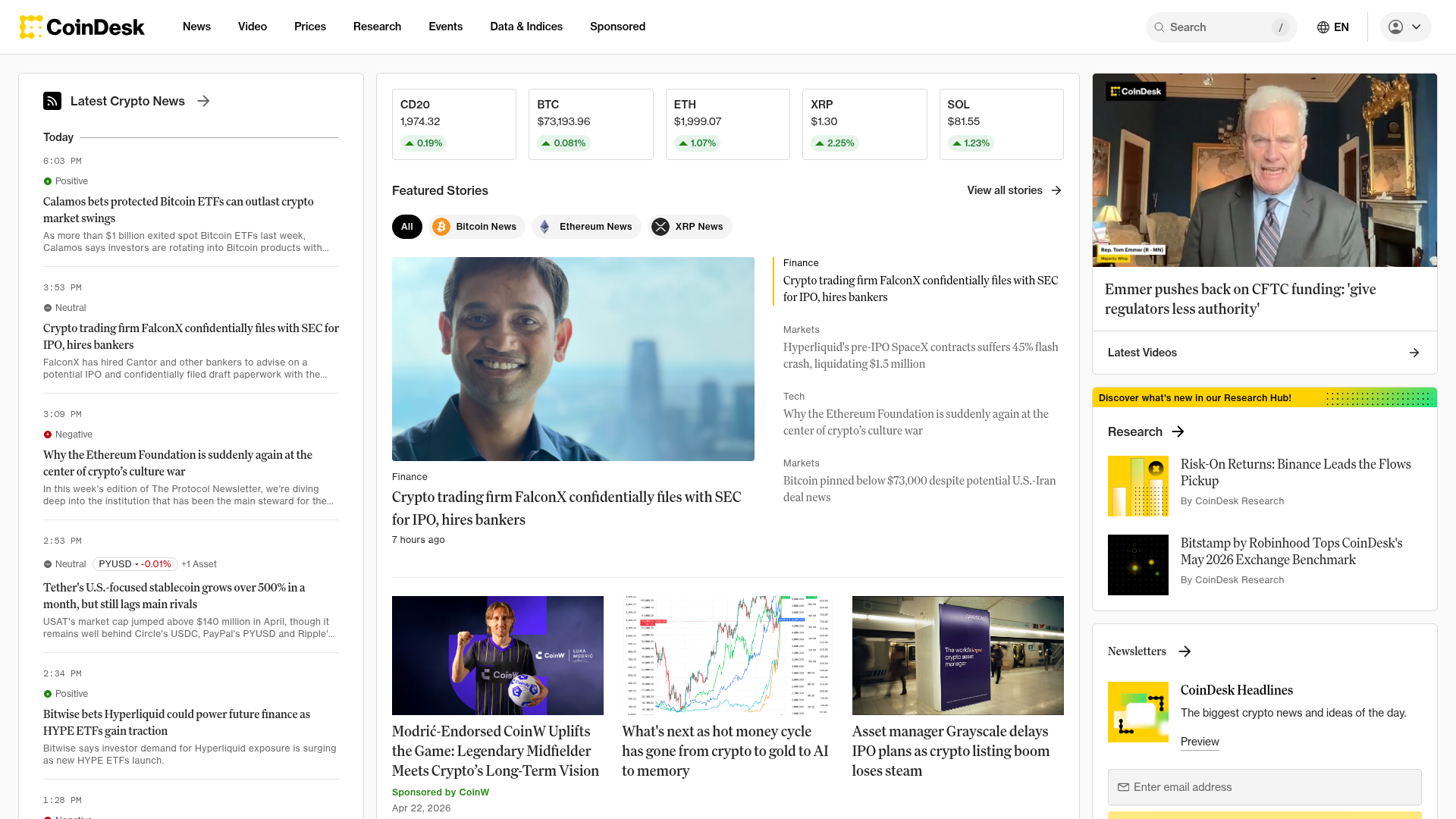
Task: Click the Research Hub discovery banner
Action: click(1264, 397)
